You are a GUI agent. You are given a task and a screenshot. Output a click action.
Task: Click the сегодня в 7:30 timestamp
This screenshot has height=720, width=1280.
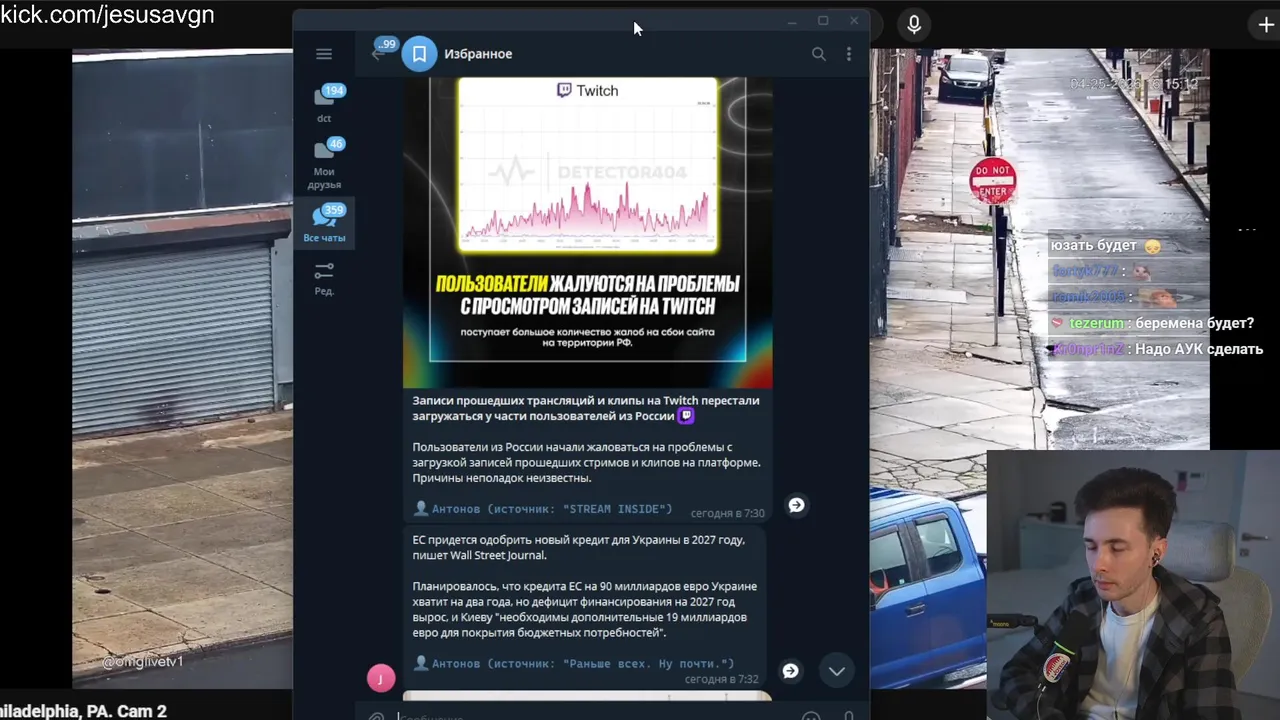pyautogui.click(x=727, y=513)
